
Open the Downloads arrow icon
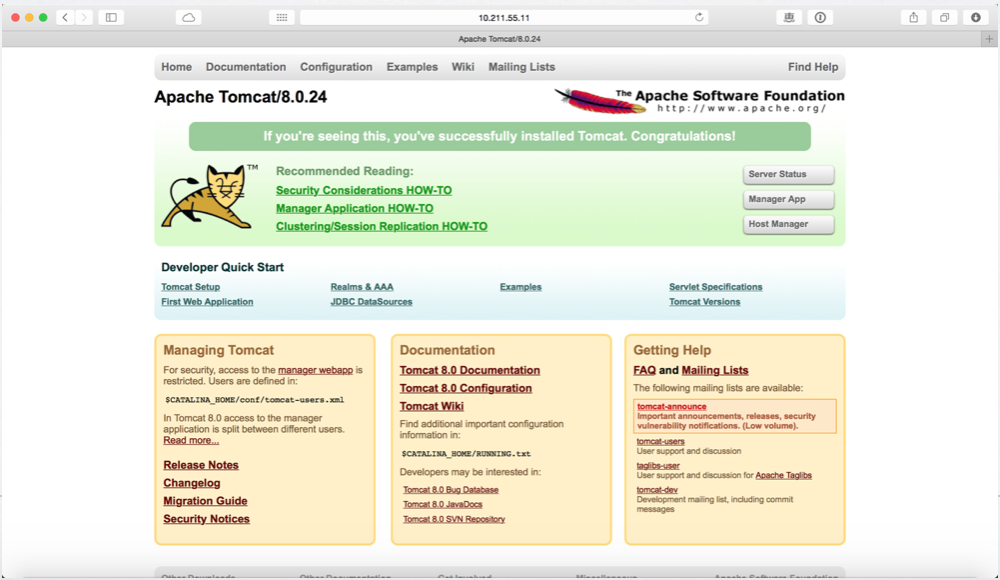975,17
